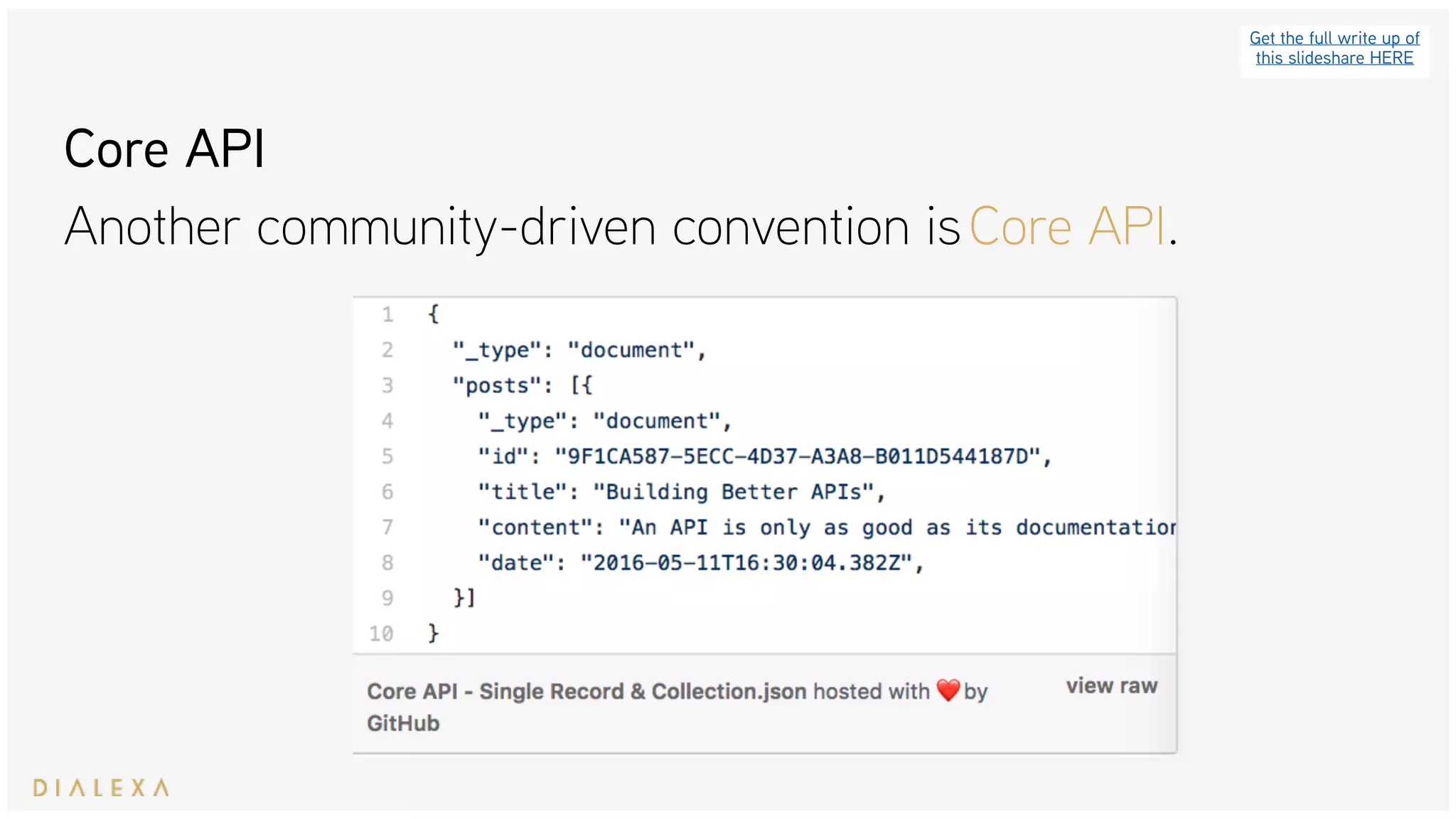Screen dimensions: 1456x819
Task: Click the content string 'An API is only as good'
Action: click(x=772, y=528)
